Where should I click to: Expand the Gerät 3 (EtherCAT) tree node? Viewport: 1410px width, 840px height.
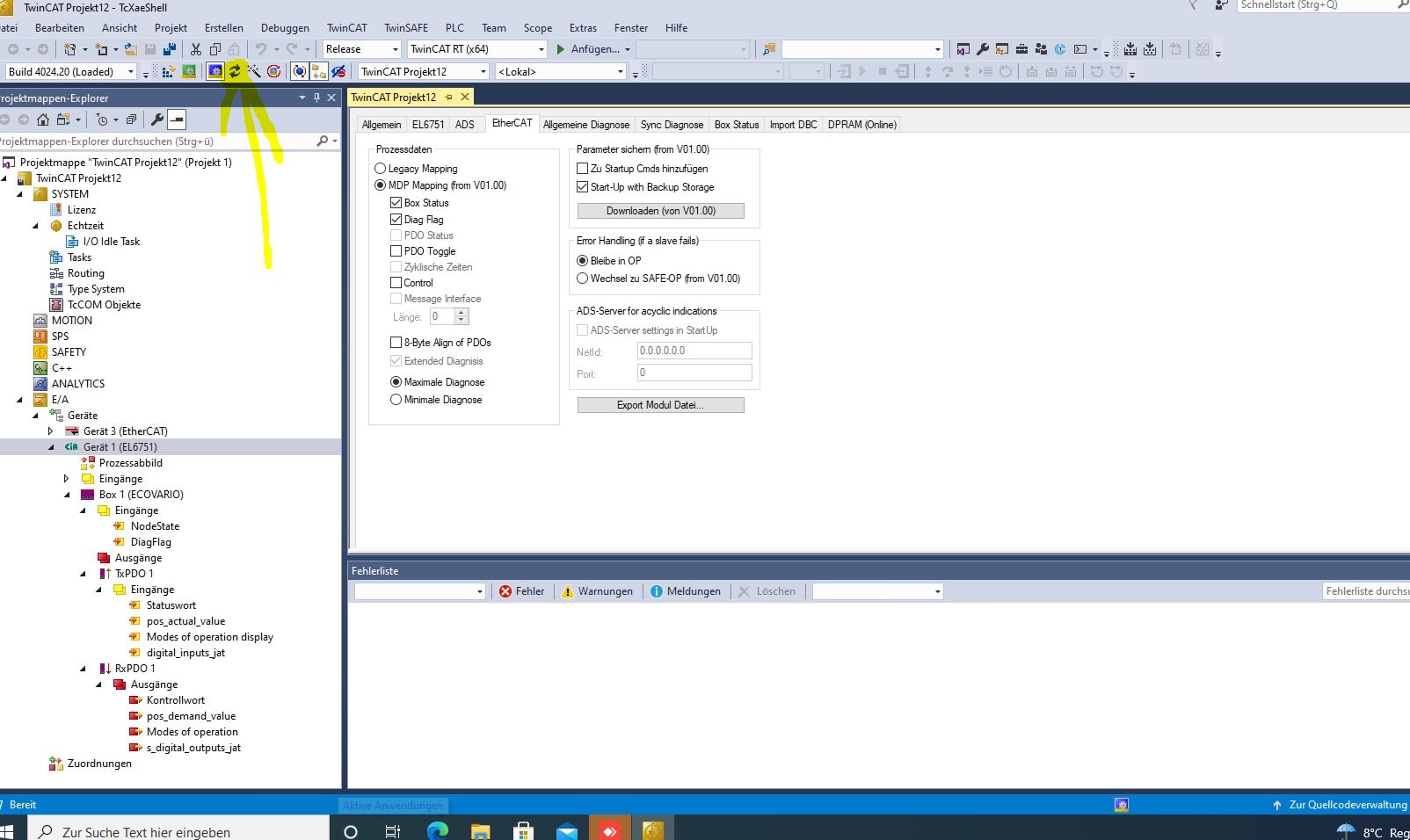[50, 431]
